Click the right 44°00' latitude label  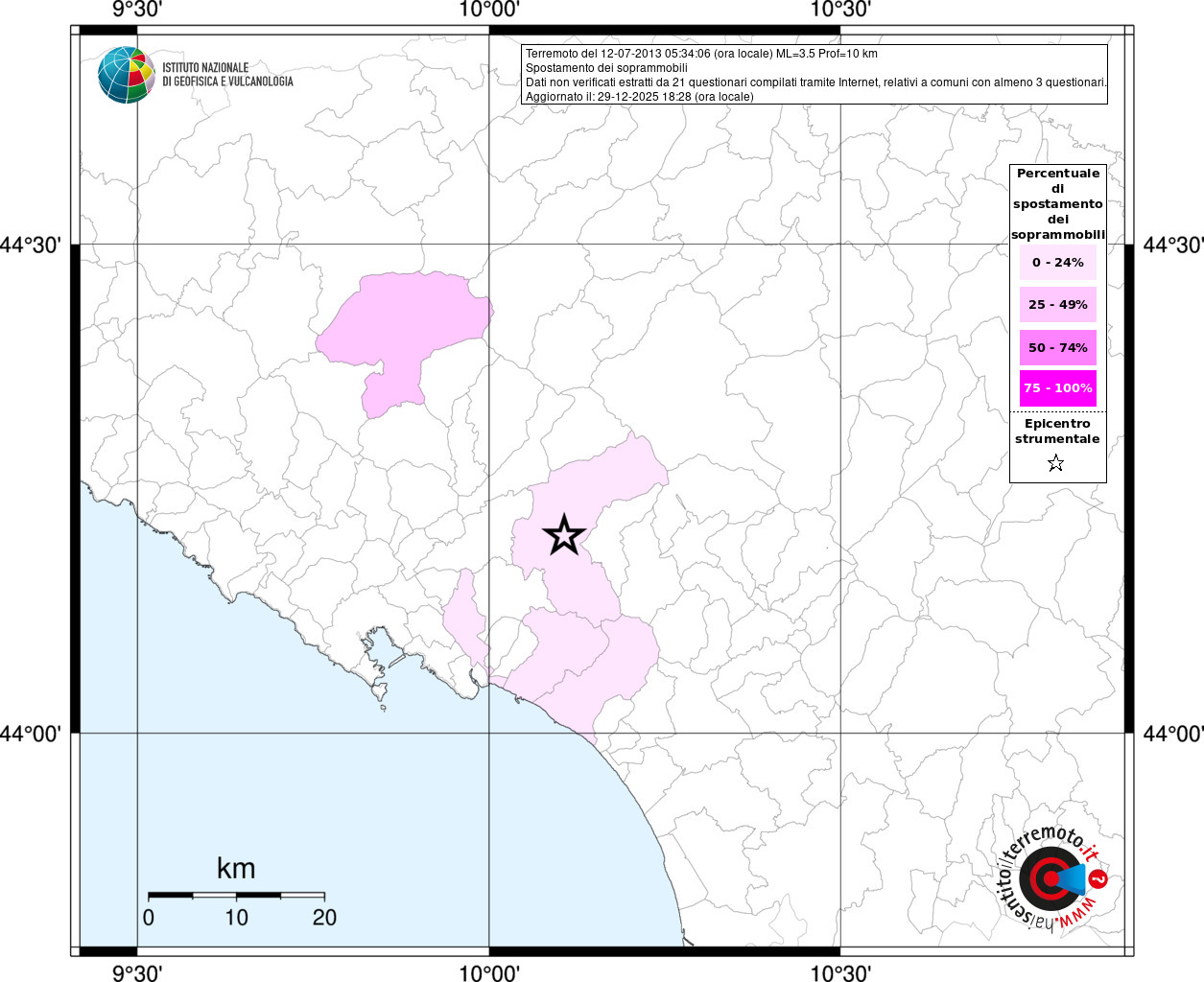pos(1172,734)
